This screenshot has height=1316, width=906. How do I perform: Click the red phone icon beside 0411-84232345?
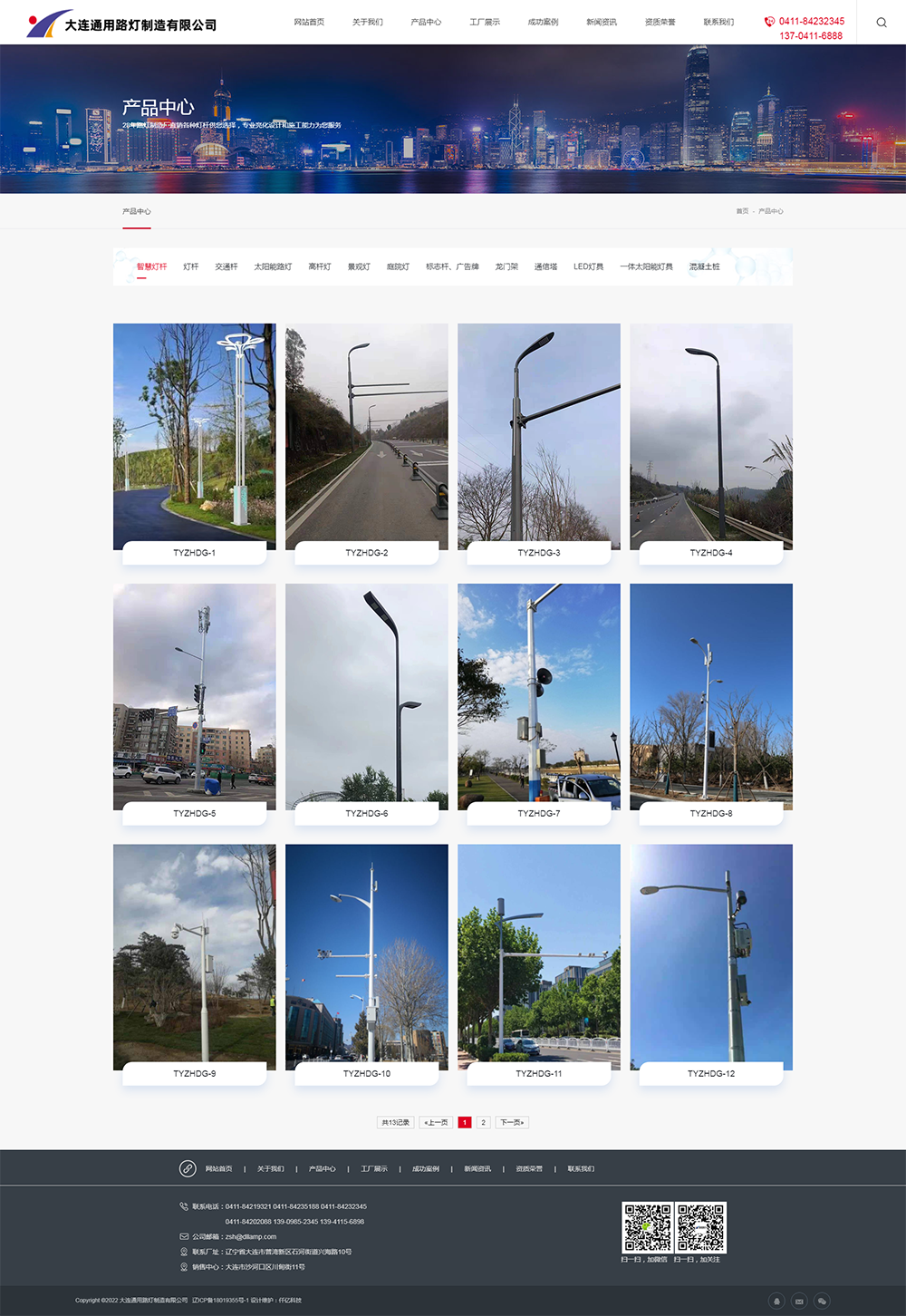tap(769, 21)
